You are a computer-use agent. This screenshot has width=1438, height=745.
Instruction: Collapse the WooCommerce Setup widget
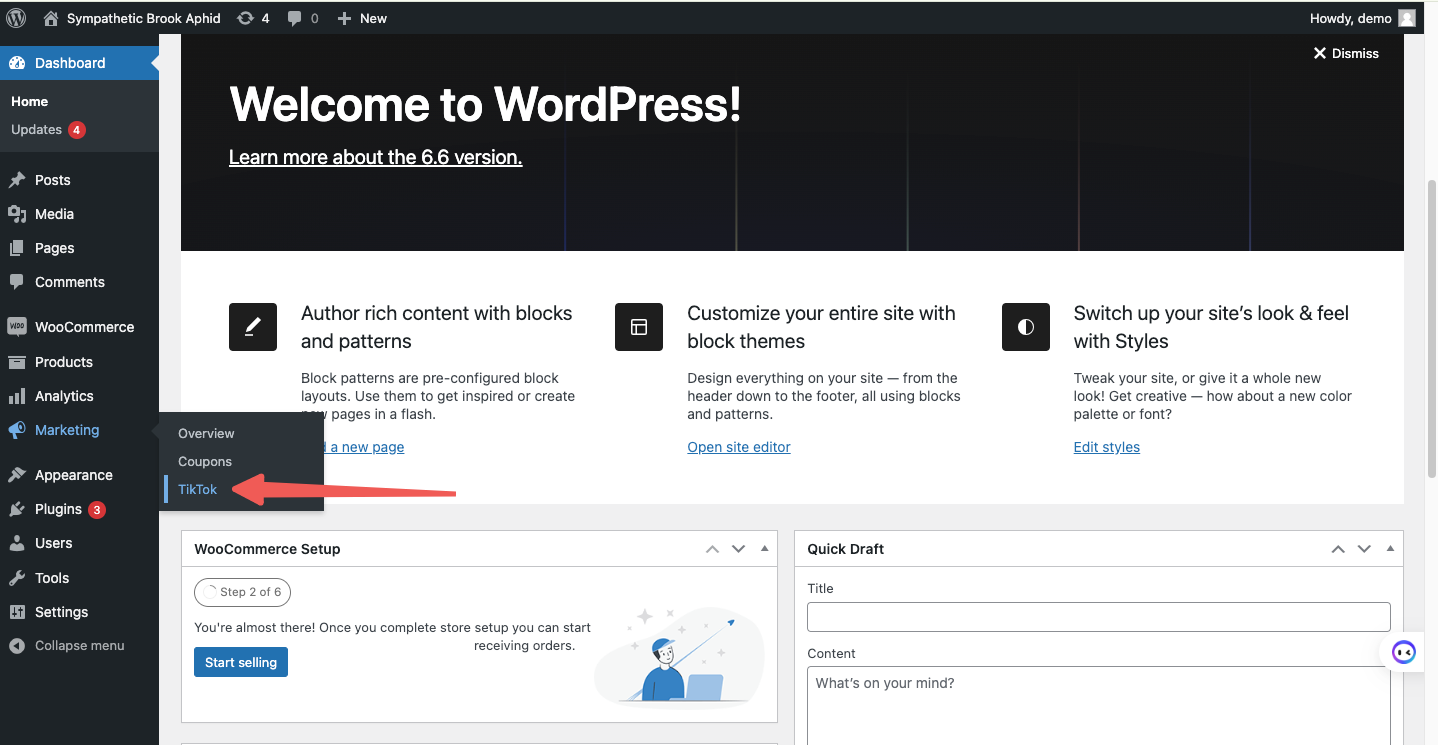pyautogui.click(x=764, y=549)
